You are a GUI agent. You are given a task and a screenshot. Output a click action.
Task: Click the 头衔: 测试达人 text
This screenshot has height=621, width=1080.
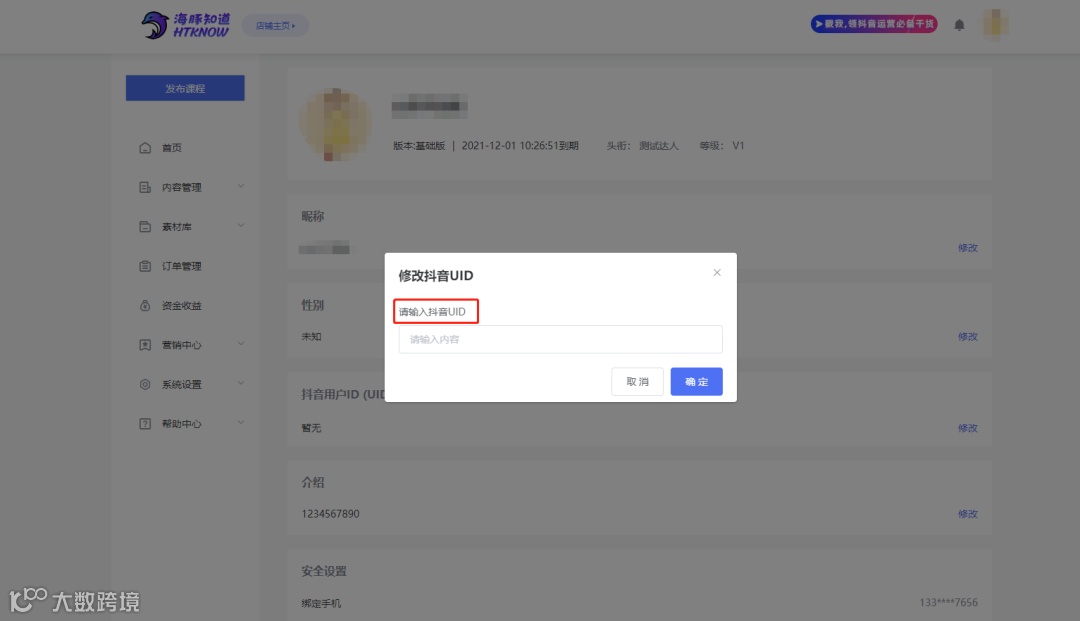click(642, 146)
